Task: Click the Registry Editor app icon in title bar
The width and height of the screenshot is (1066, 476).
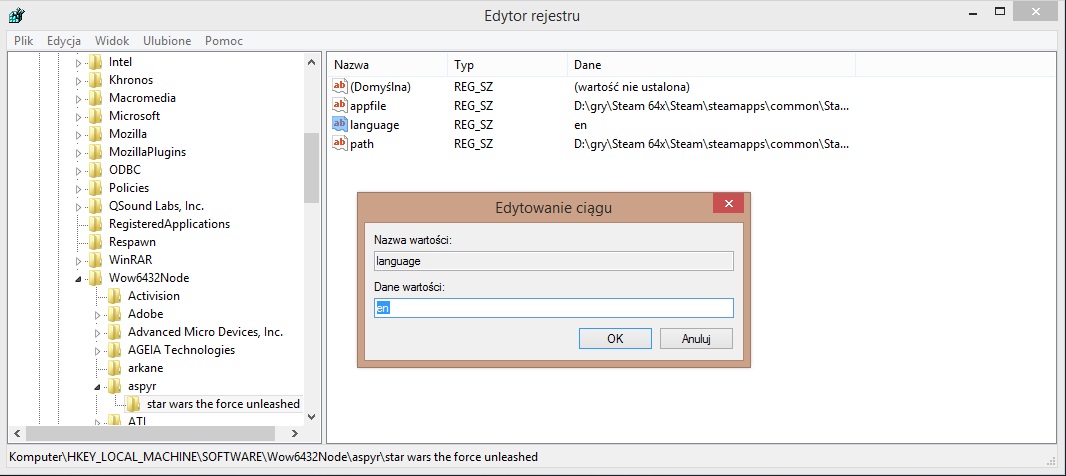Action: pos(16,14)
